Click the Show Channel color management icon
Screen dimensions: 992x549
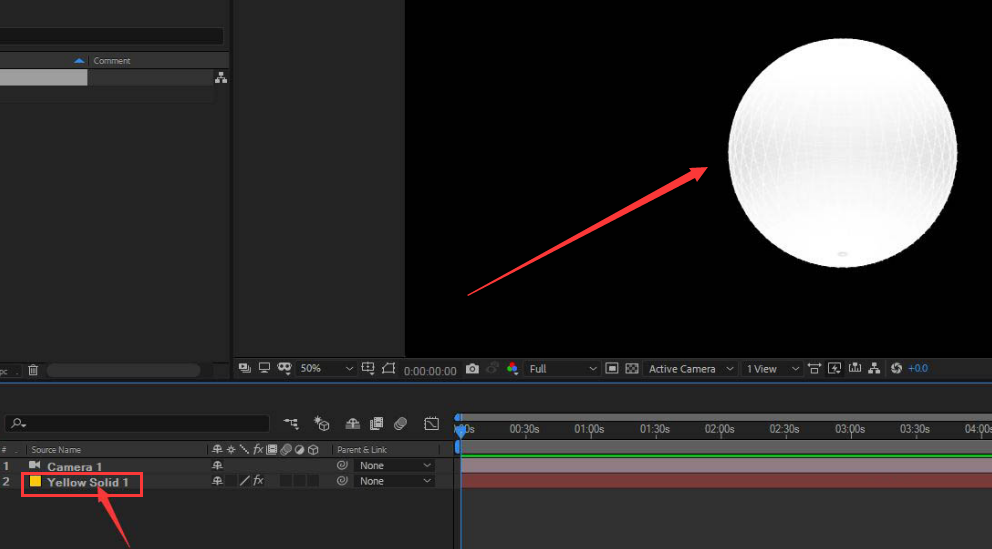click(x=512, y=369)
